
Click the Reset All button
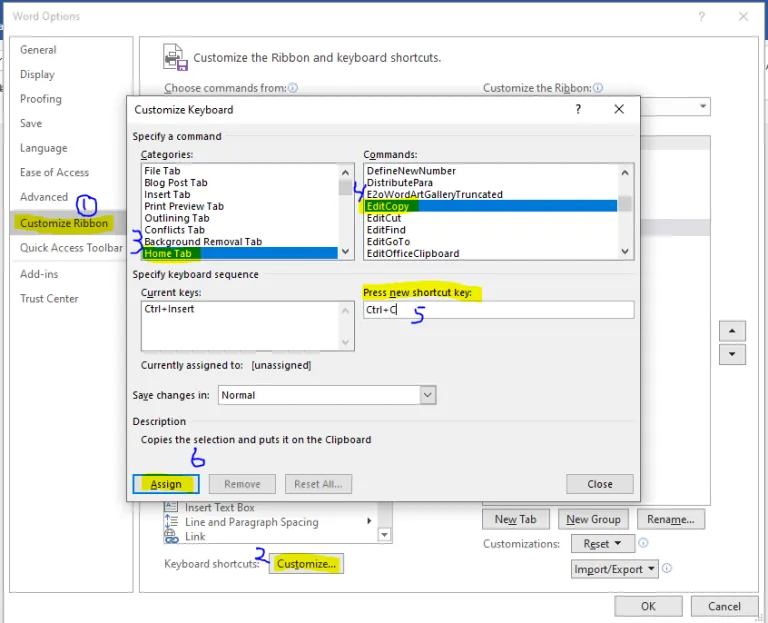coord(318,484)
